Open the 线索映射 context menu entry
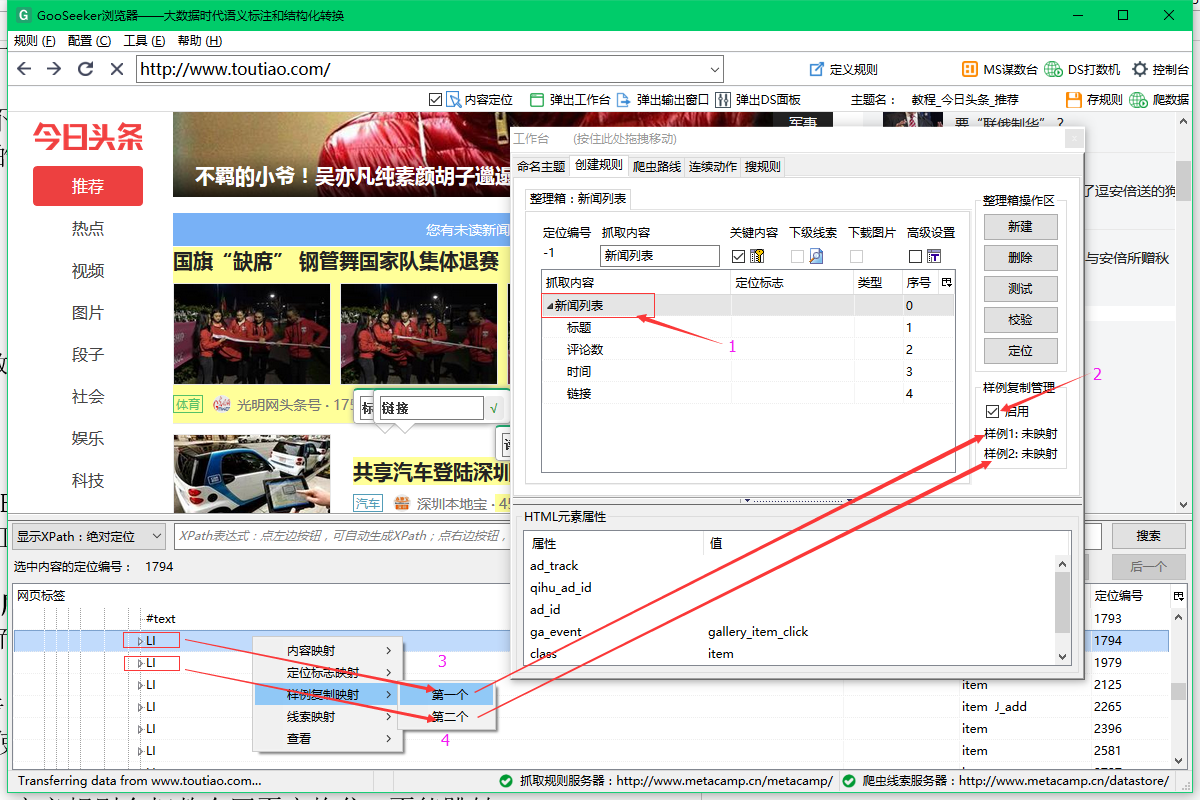The width and height of the screenshot is (1200, 800). pyautogui.click(x=328, y=717)
